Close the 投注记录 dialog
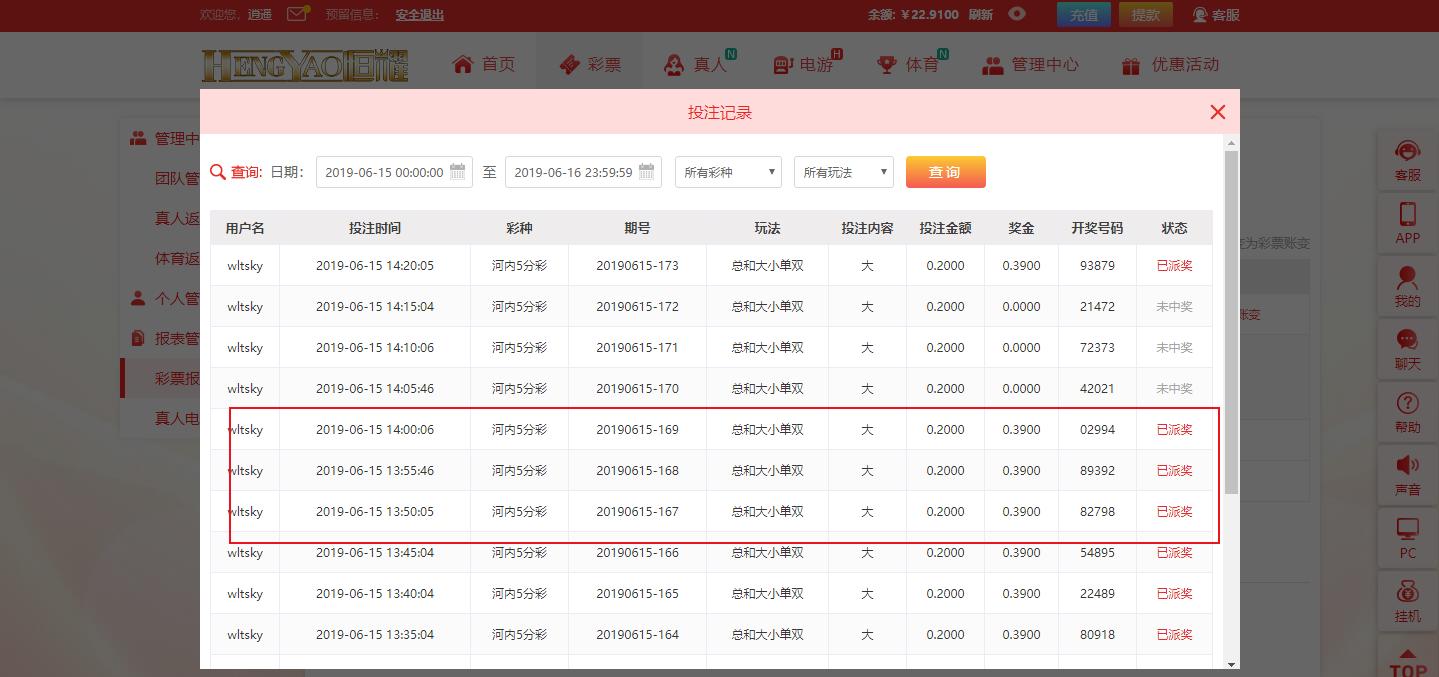This screenshot has height=677, width=1439. point(1217,112)
